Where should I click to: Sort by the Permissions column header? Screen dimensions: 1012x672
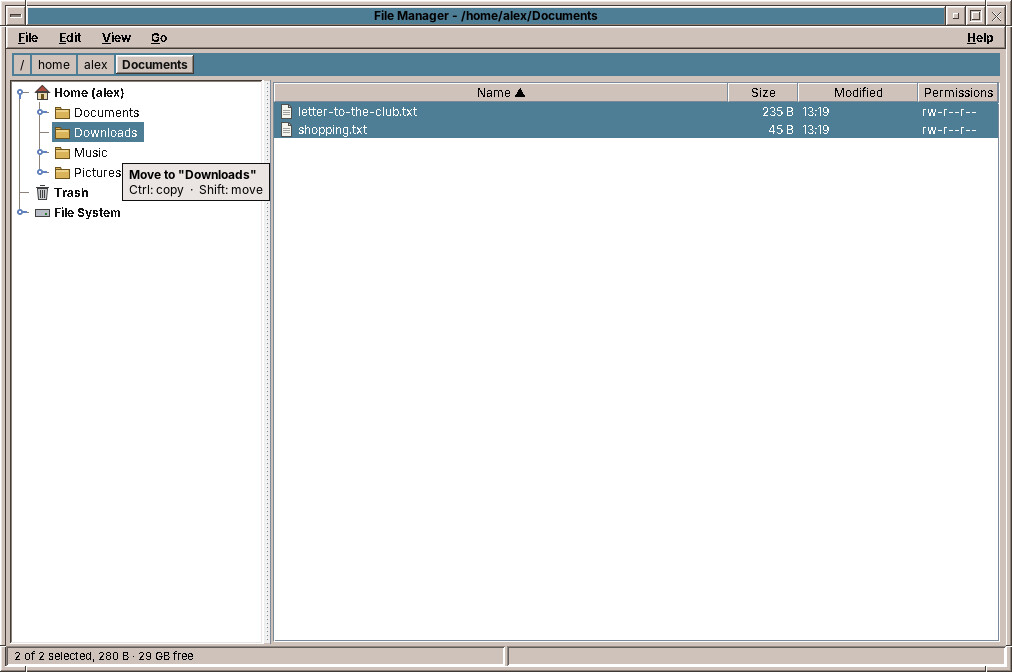tap(958, 92)
